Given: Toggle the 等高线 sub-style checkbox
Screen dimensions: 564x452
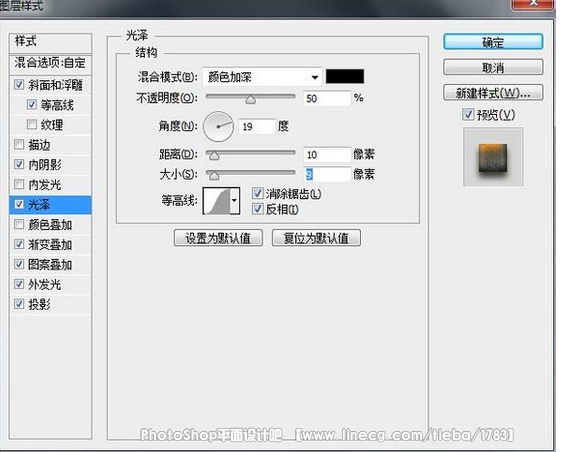Looking at the screenshot, I should tap(32, 105).
